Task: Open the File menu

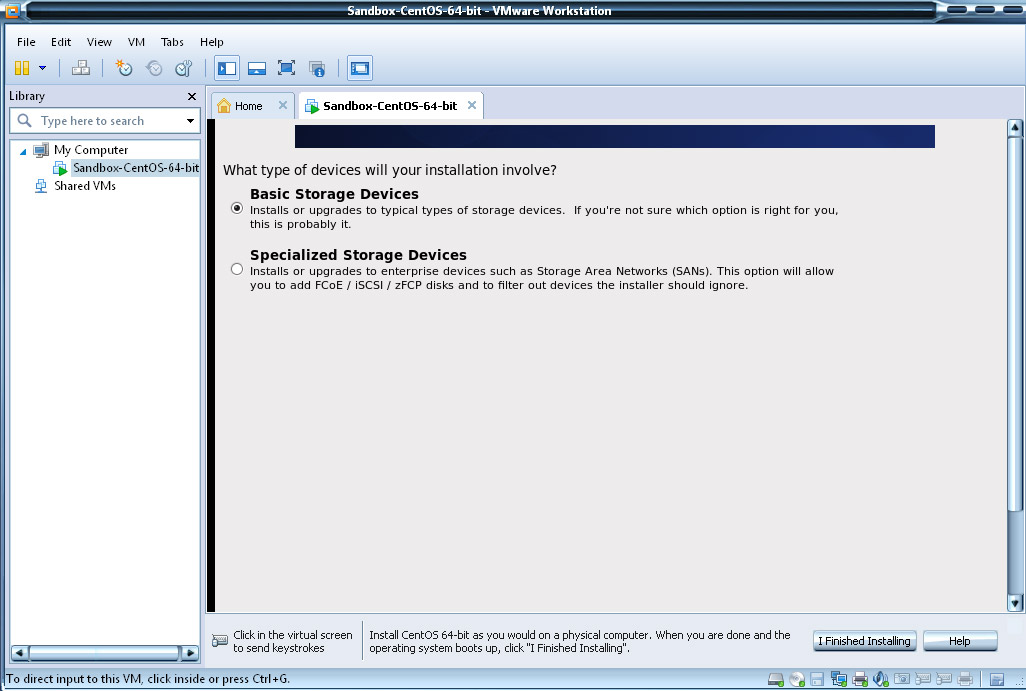Action: point(26,42)
